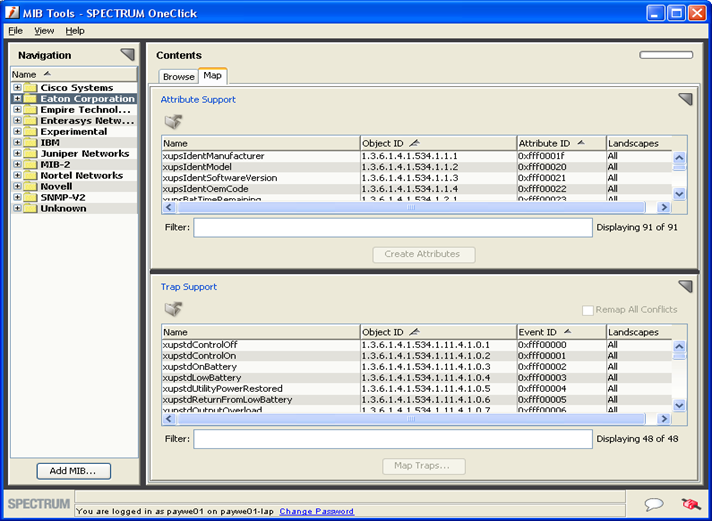712x521 pixels.
Task: Switch to the Browse tab
Action: 178,76
